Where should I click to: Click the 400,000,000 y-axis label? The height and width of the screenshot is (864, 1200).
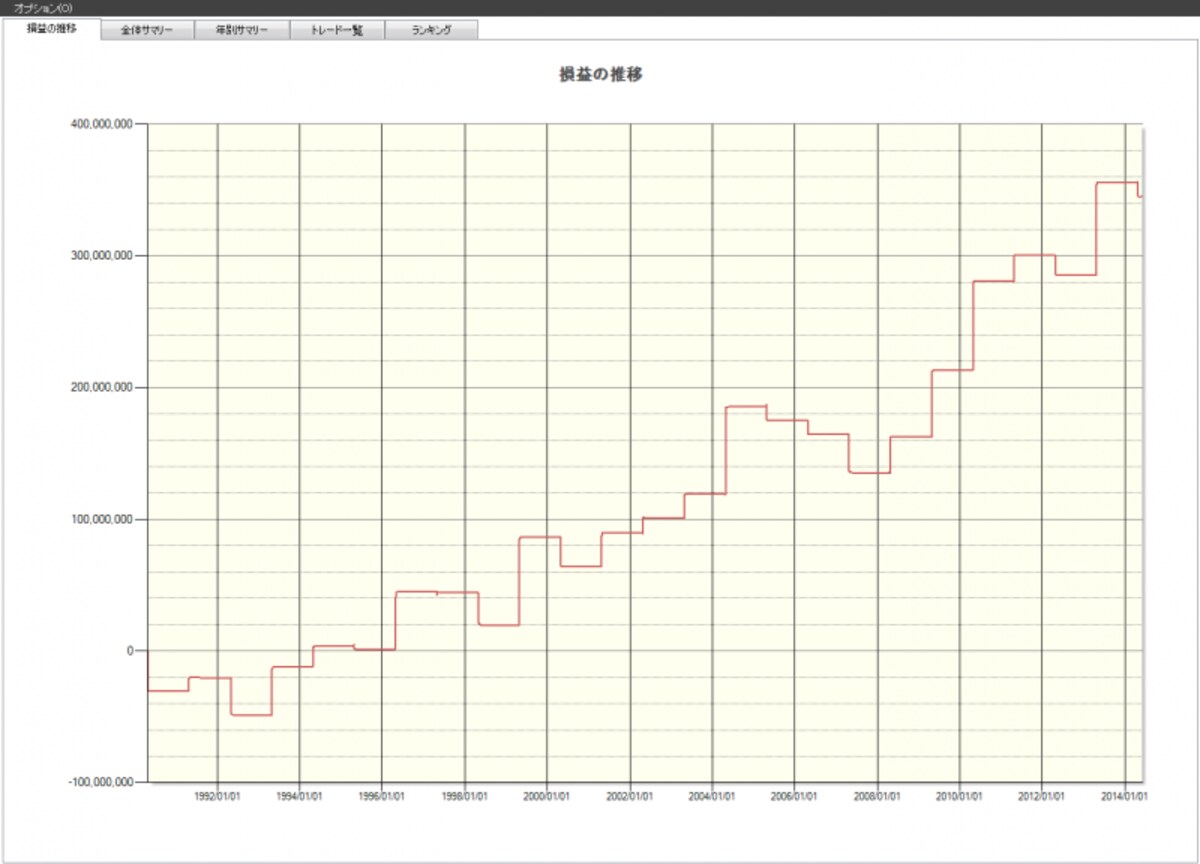tap(99, 124)
